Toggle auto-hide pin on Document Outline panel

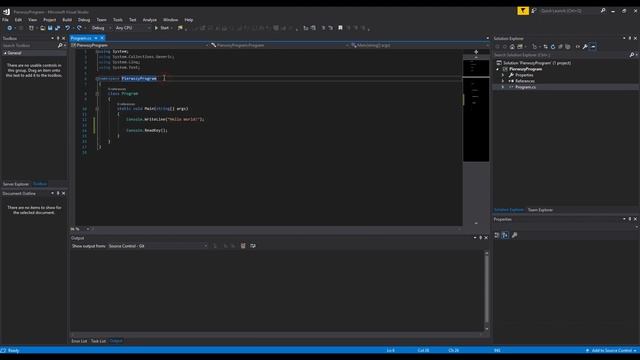[x=58, y=193]
